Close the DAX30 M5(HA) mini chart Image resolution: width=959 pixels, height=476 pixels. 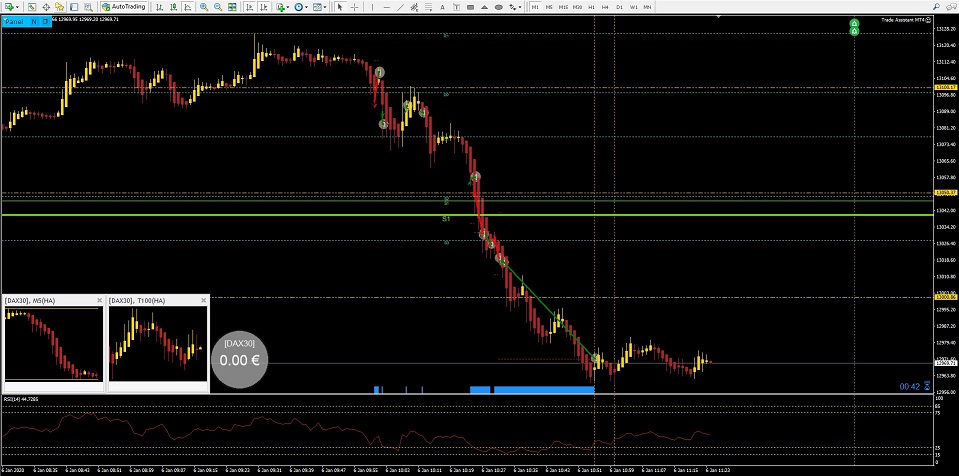click(x=100, y=300)
